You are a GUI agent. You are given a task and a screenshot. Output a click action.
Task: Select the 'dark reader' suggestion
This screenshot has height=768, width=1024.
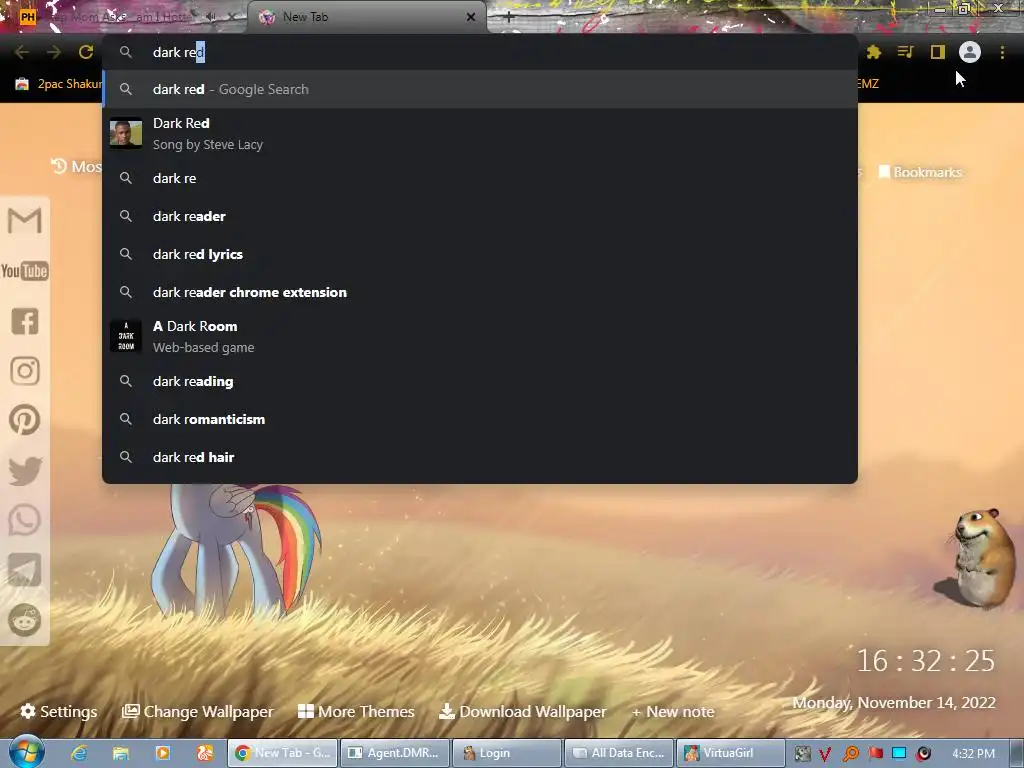click(480, 216)
